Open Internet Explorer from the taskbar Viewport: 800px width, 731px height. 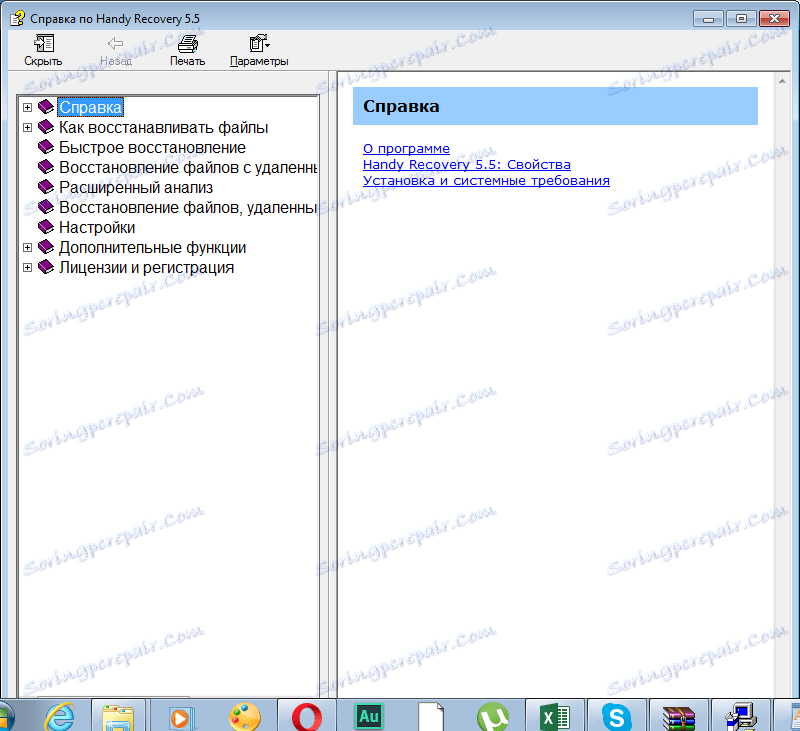pyautogui.click(x=60, y=717)
